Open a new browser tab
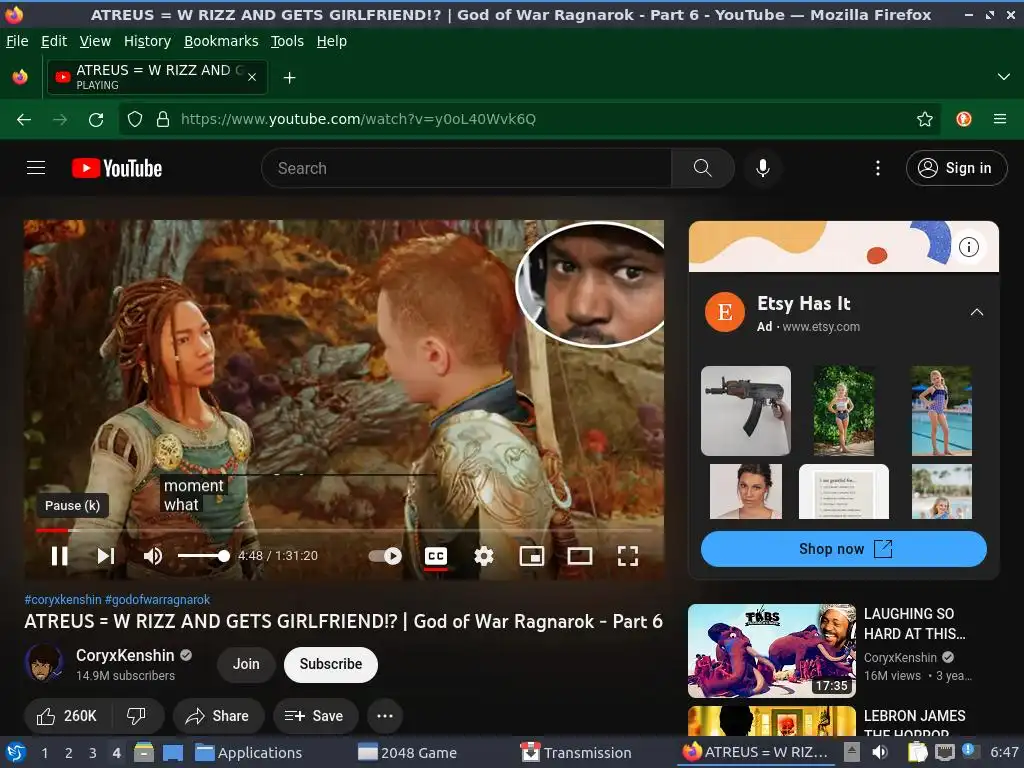The width and height of the screenshot is (1024, 768). coord(289,78)
